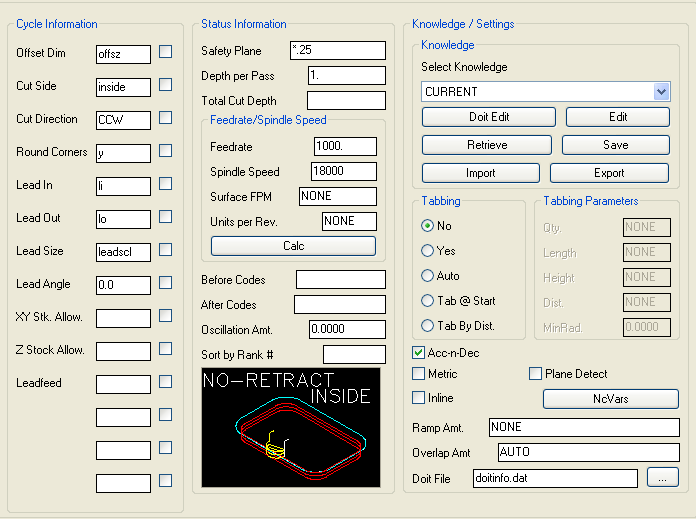Viewport: 696px width, 519px height.
Task: Click the Surface FPM input field
Action: point(338,196)
